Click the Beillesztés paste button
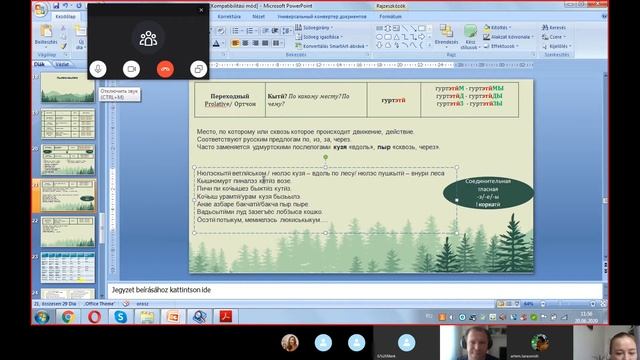 [46, 35]
